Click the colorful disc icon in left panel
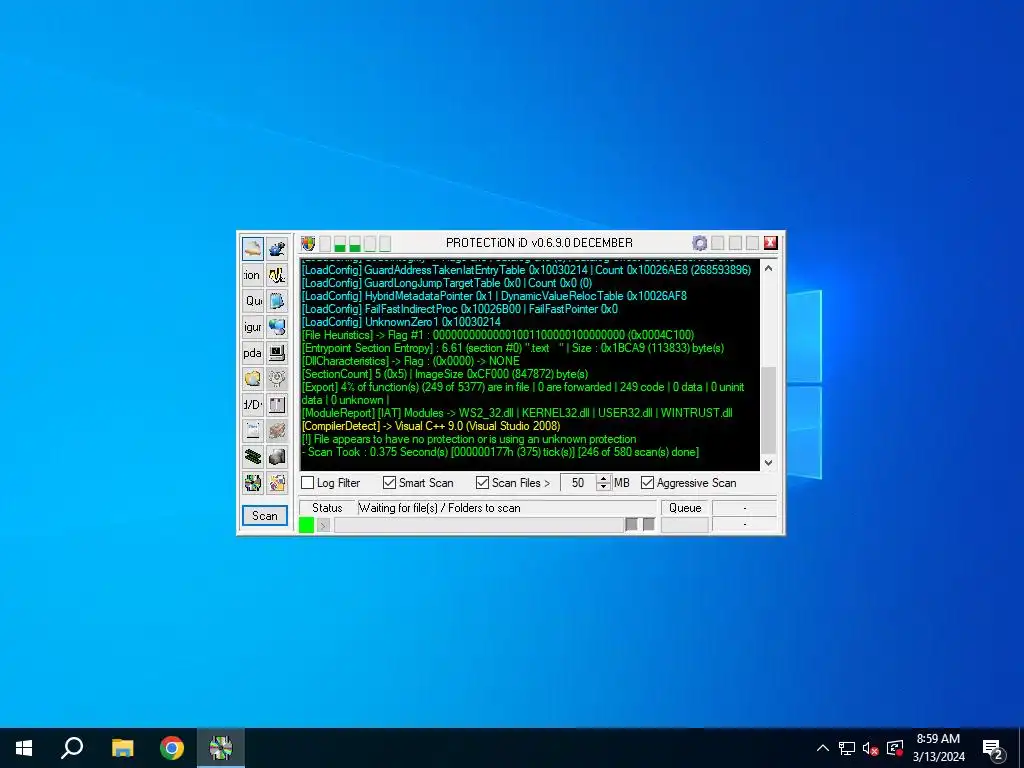The width and height of the screenshot is (1024, 768). (x=253, y=483)
